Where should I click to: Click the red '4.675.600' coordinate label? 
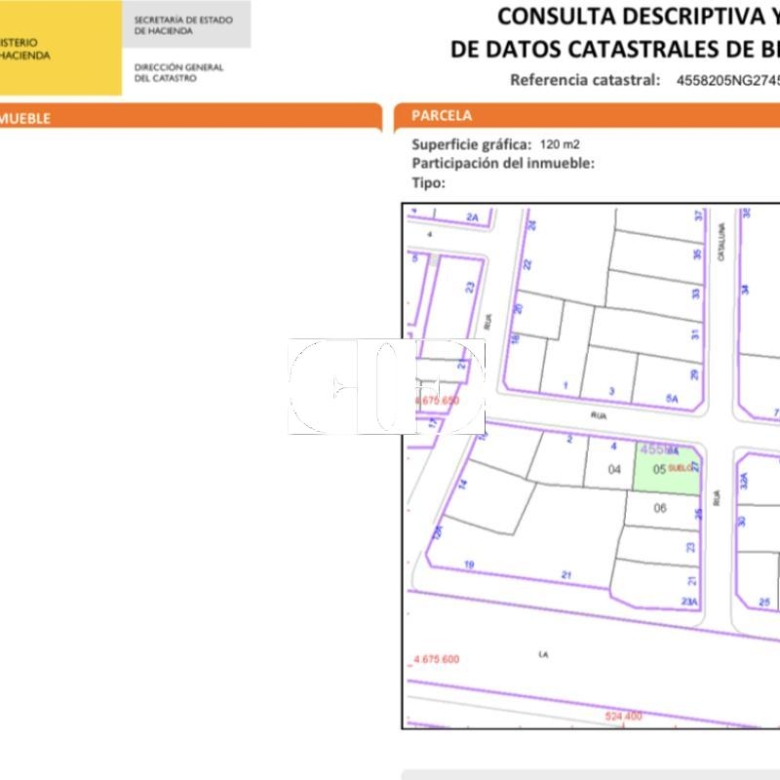pos(436,659)
